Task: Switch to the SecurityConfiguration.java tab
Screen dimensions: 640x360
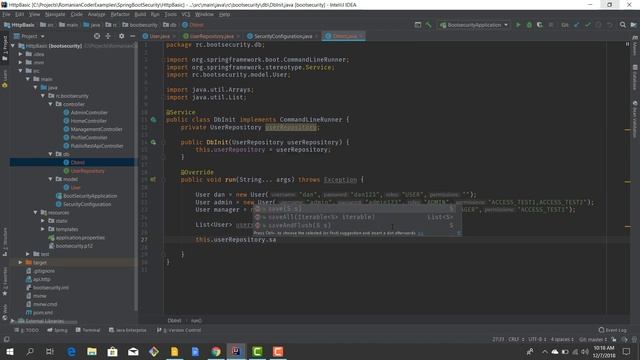Action: point(283,36)
